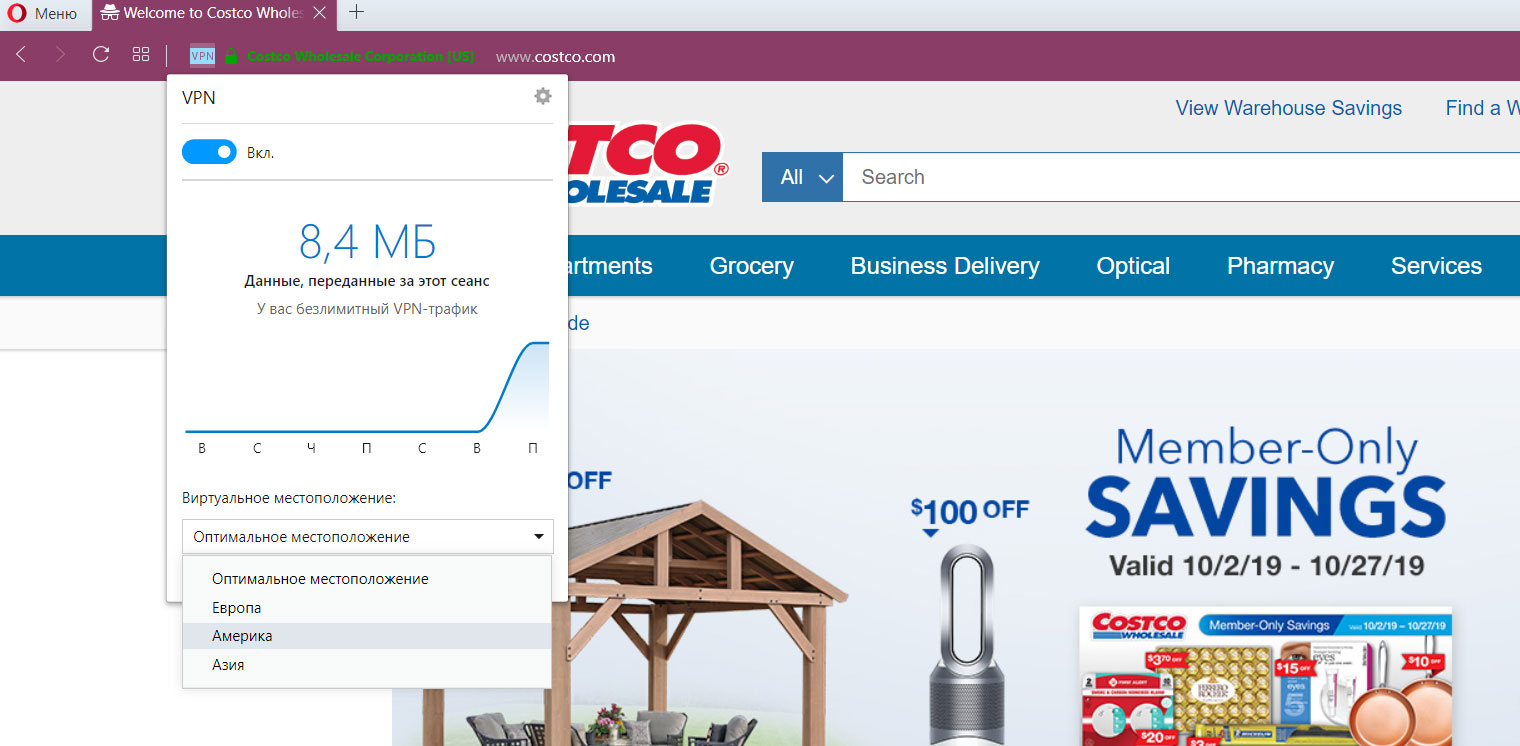Image resolution: width=1520 pixels, height=746 pixels.
Task: Open the Pharmacy navigation item
Action: [x=1280, y=266]
